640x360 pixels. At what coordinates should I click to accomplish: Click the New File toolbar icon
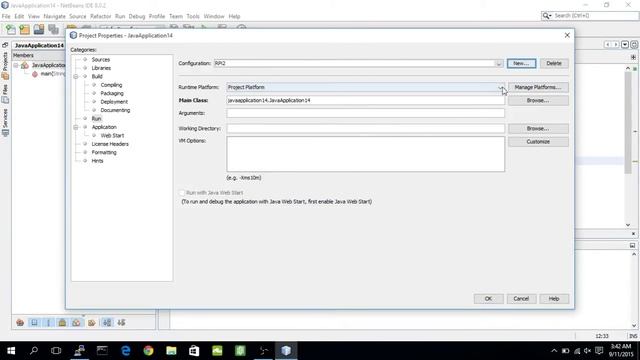pyautogui.click(x=10, y=29)
